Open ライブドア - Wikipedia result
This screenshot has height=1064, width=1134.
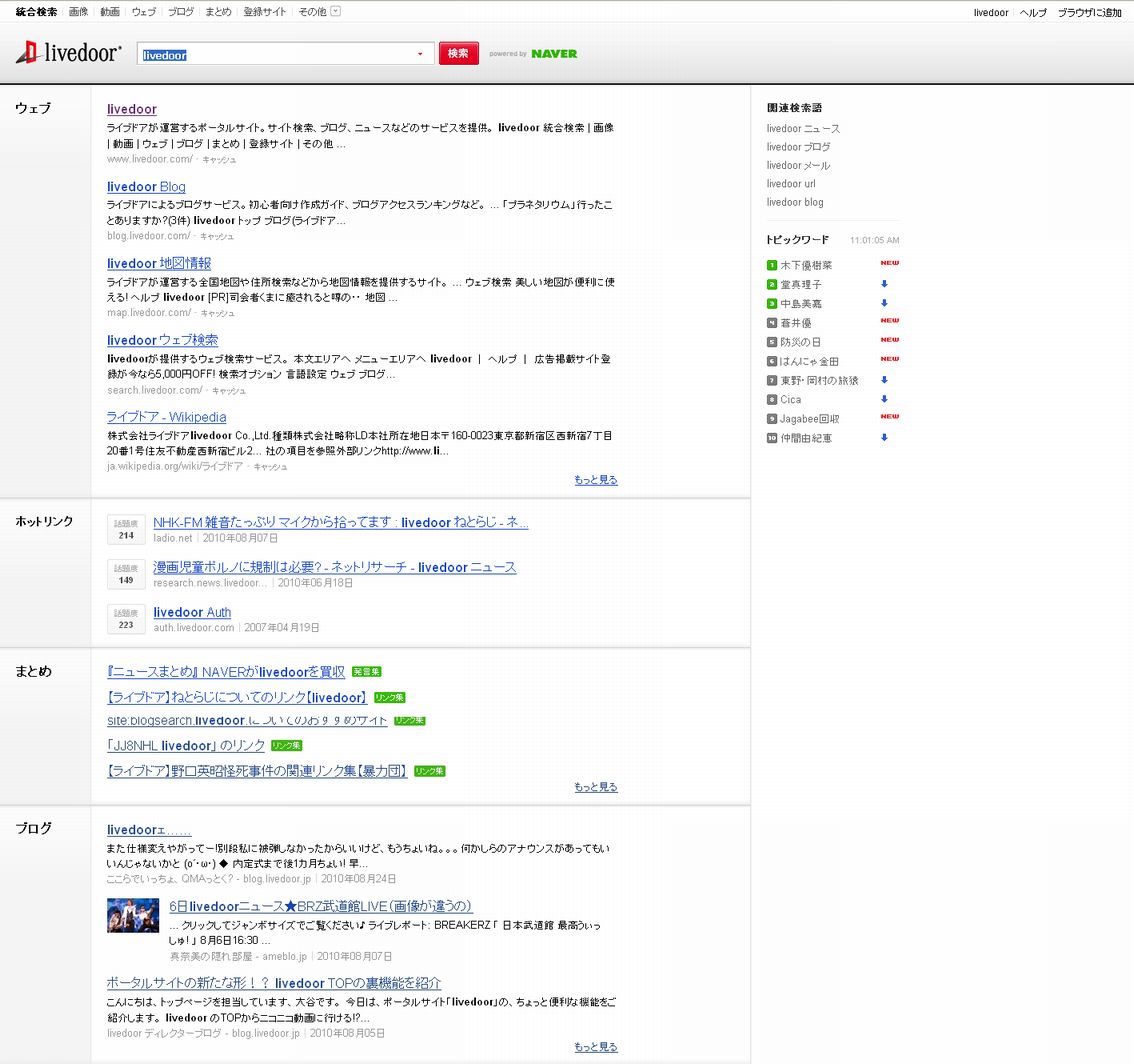click(166, 417)
